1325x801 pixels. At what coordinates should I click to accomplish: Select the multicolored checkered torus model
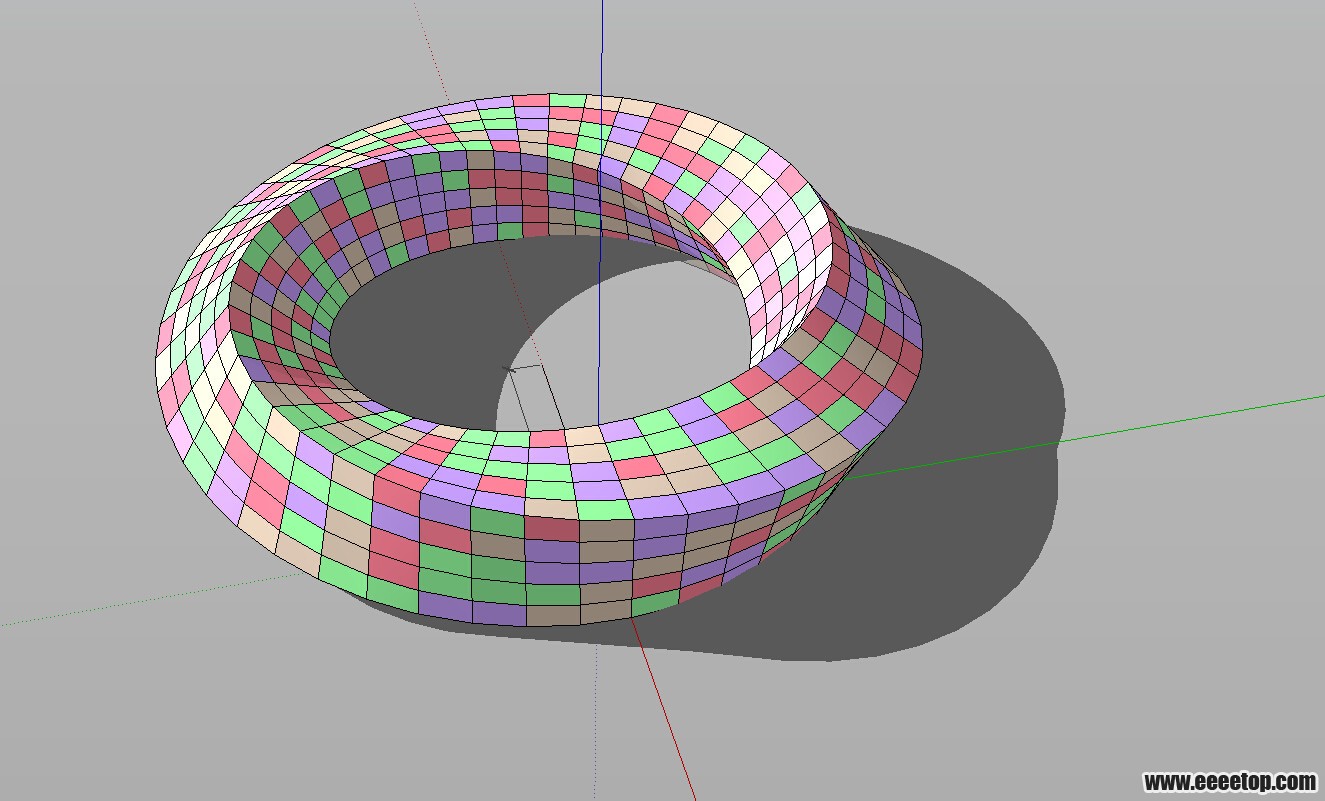pyautogui.click(x=540, y=361)
